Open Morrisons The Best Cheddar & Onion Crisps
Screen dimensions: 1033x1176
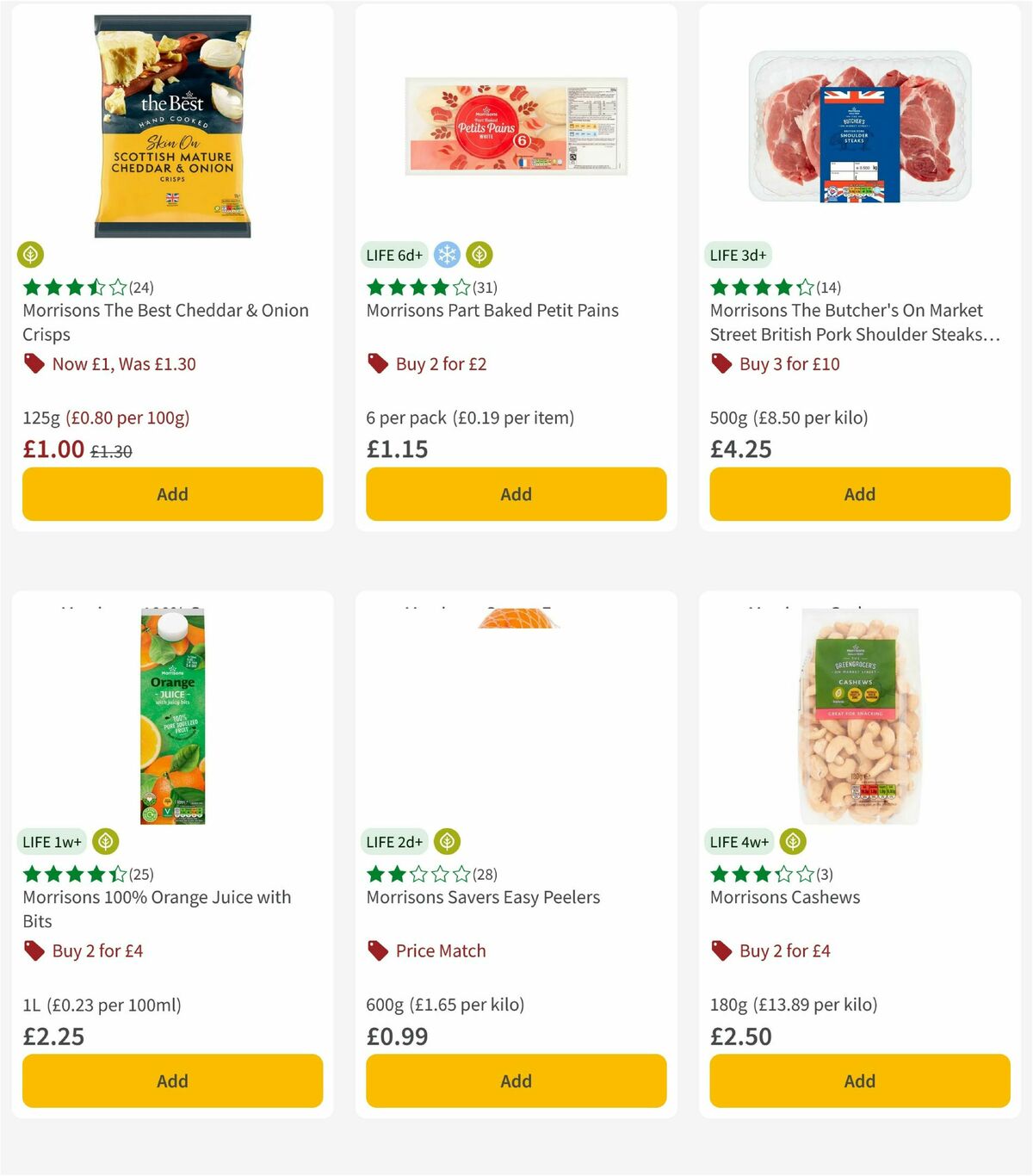coord(164,322)
